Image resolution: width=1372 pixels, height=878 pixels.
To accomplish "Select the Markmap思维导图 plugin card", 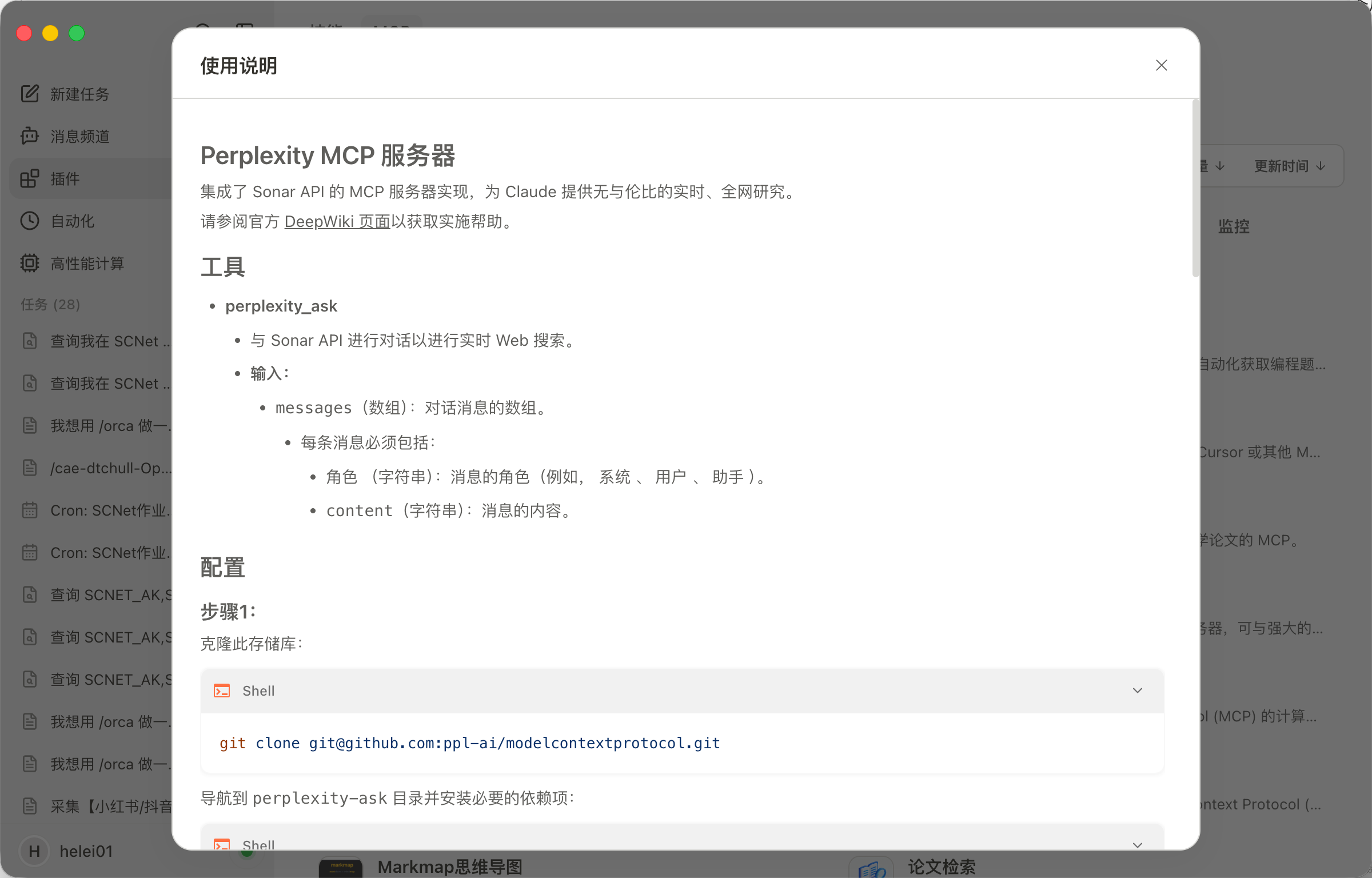I will (x=450, y=867).
